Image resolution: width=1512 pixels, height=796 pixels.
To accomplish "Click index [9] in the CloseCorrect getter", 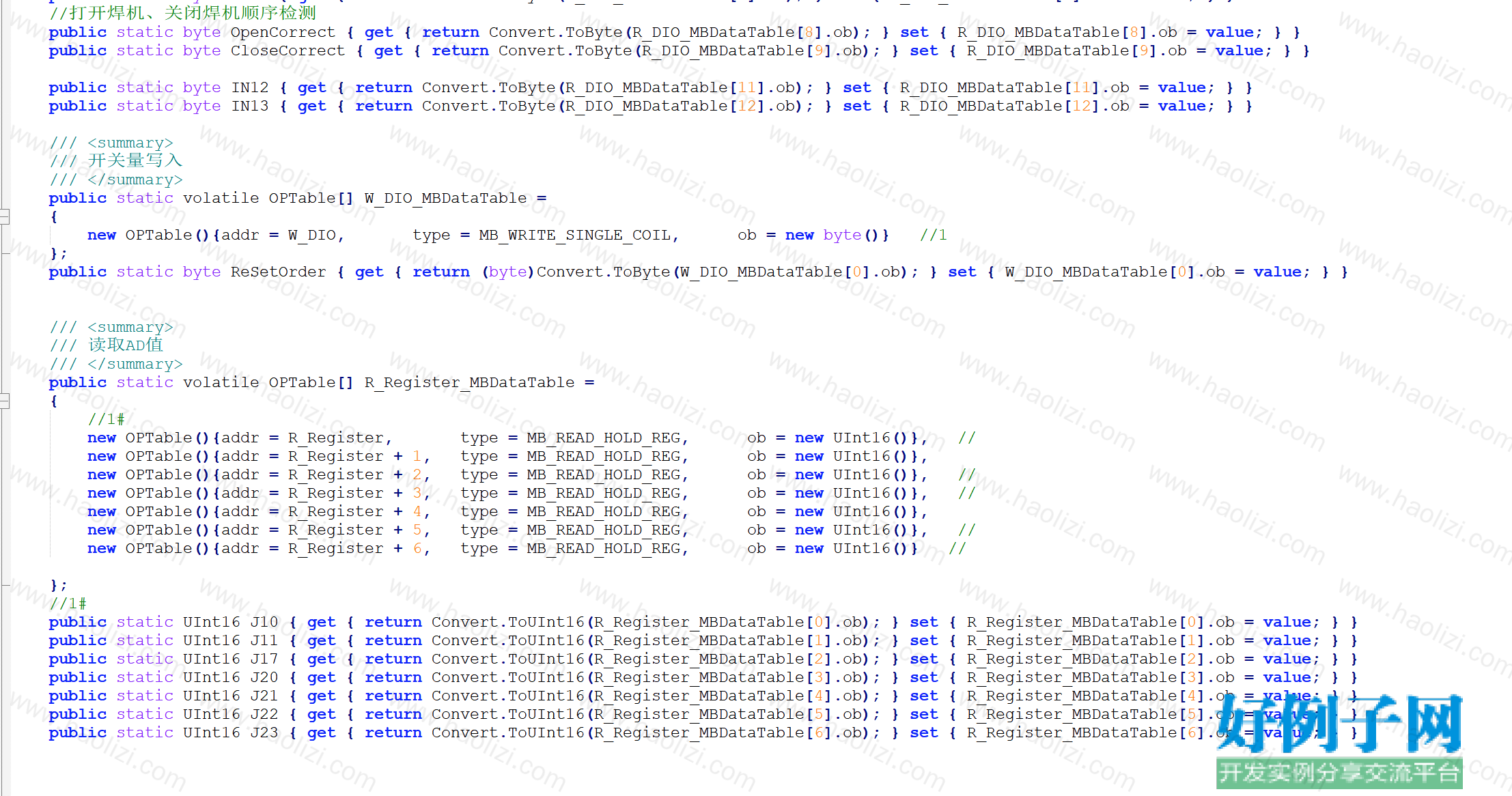I will click(819, 51).
